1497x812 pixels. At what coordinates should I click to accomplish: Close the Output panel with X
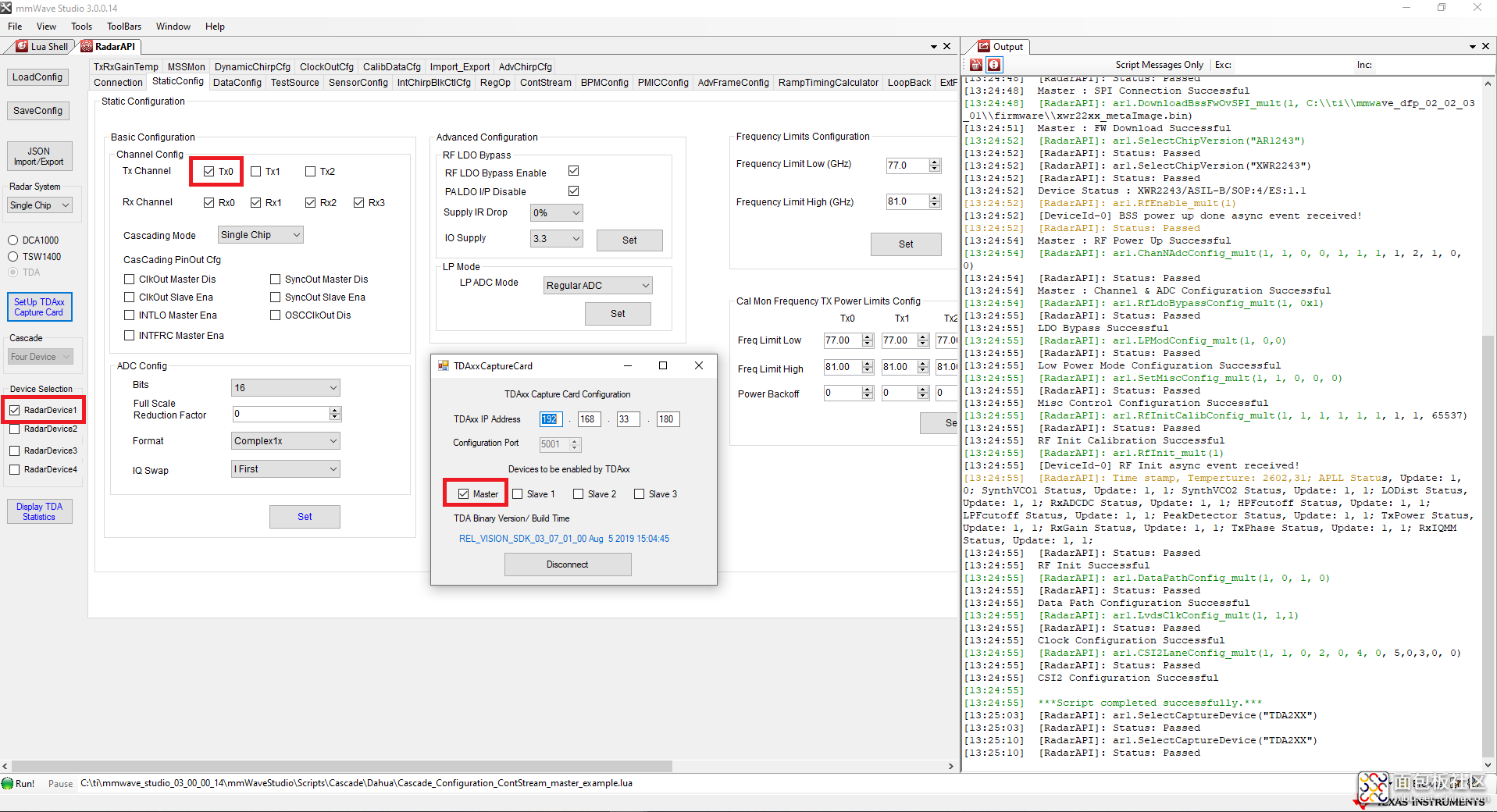(1485, 47)
